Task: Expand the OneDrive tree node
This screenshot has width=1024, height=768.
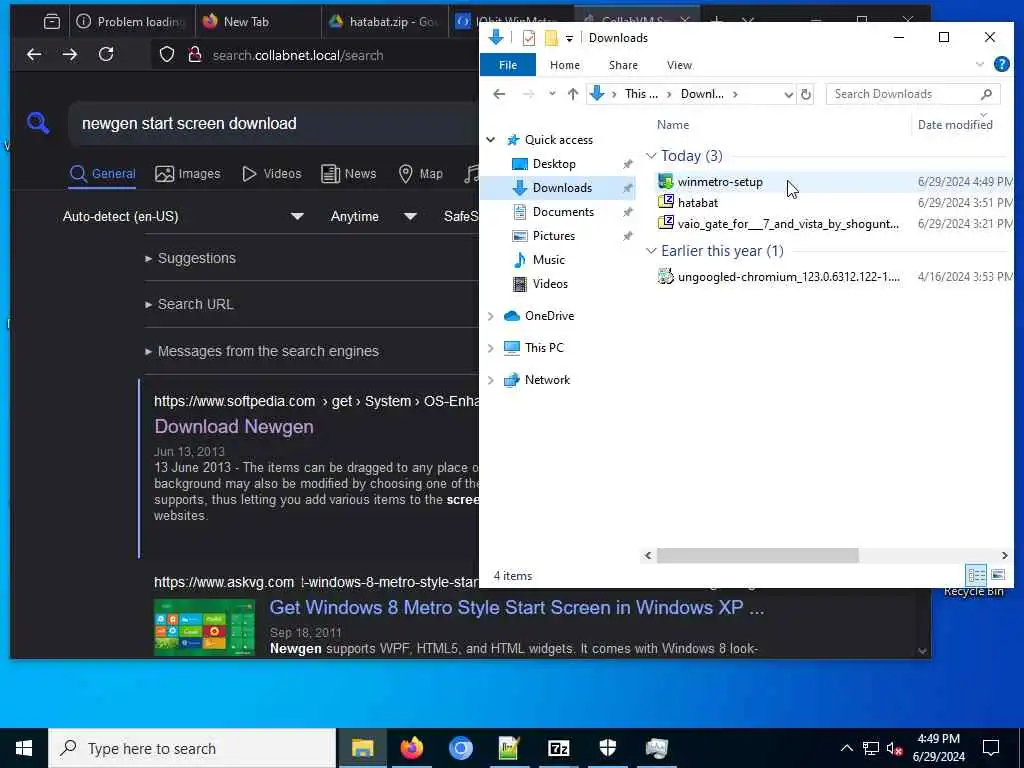Action: [490, 316]
